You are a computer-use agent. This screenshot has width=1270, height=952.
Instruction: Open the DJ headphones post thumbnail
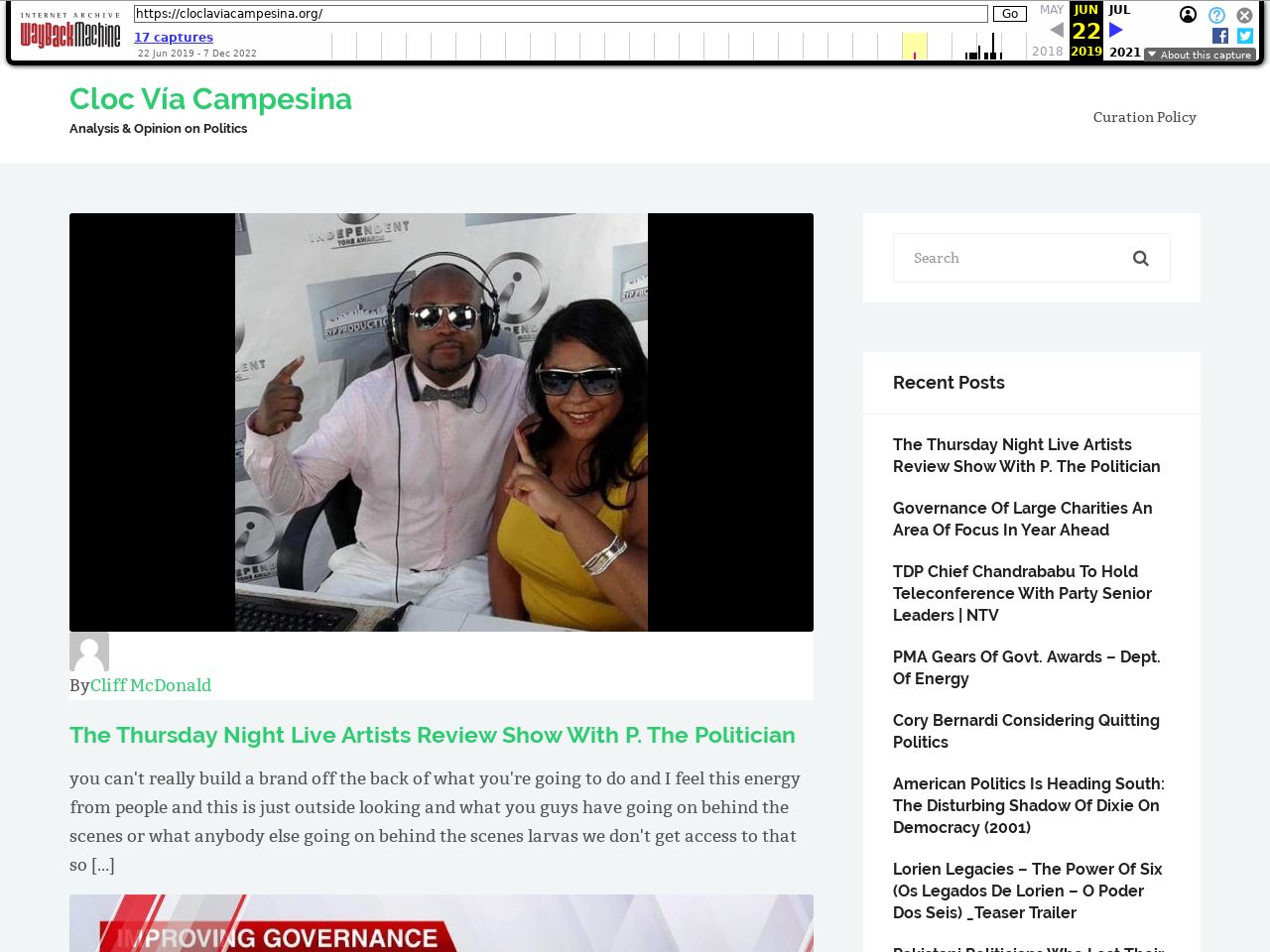pyautogui.click(x=442, y=422)
